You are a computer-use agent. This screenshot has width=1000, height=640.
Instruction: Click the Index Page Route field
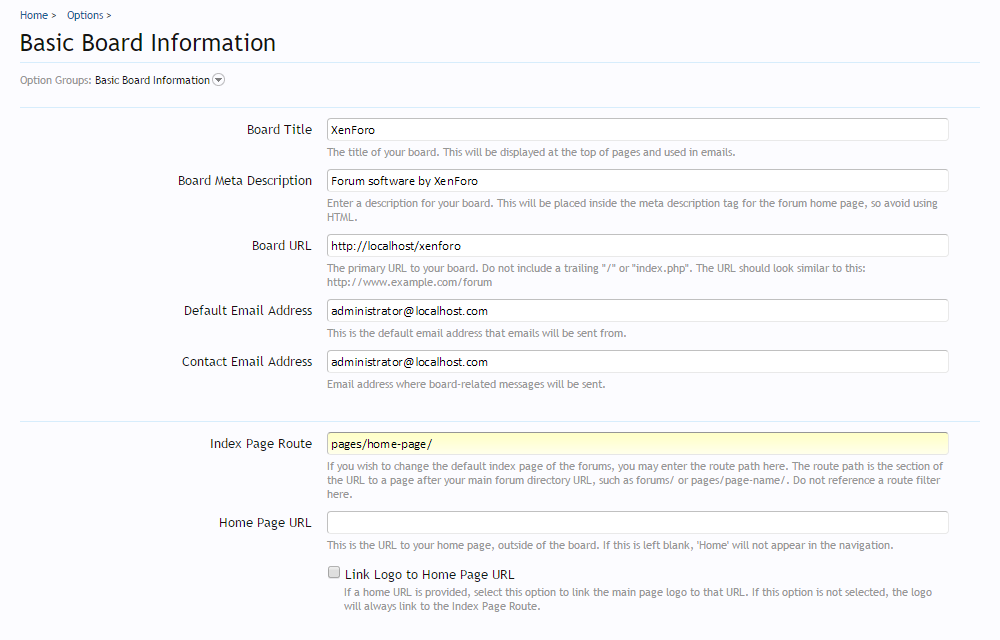[637, 444]
